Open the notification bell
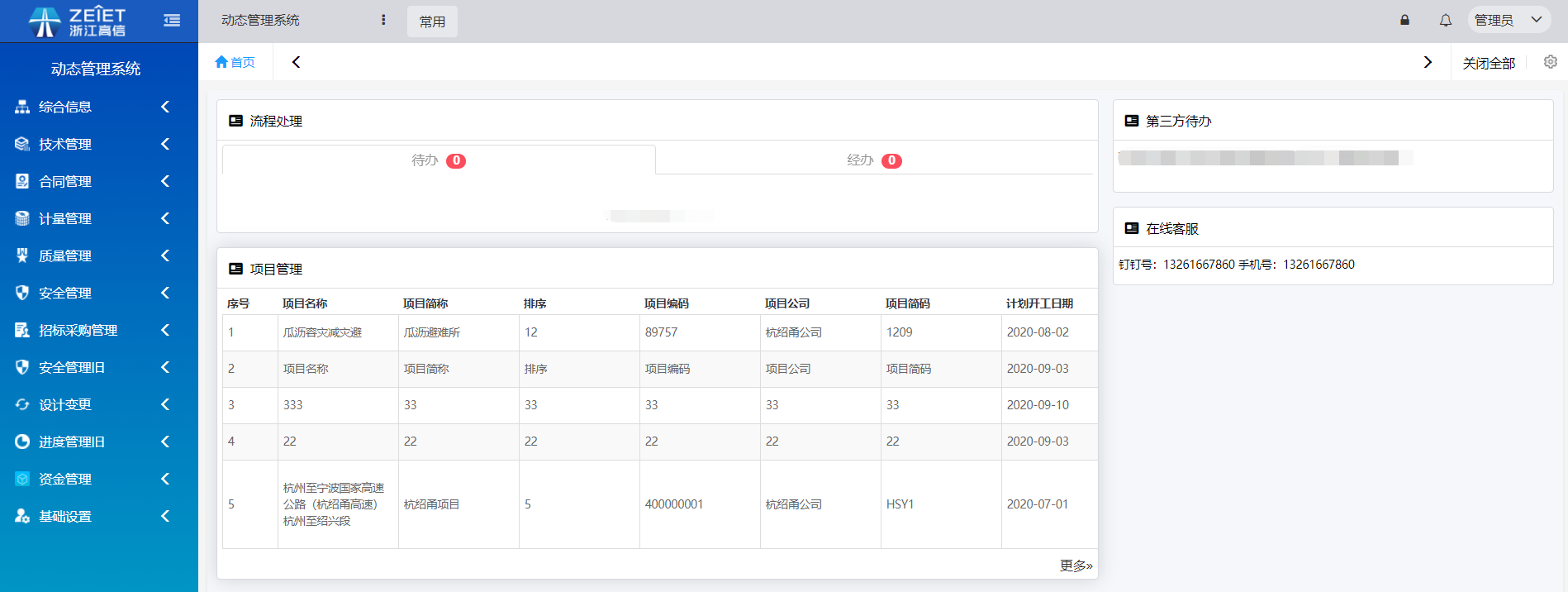This screenshot has width=1568, height=592. tap(1445, 21)
